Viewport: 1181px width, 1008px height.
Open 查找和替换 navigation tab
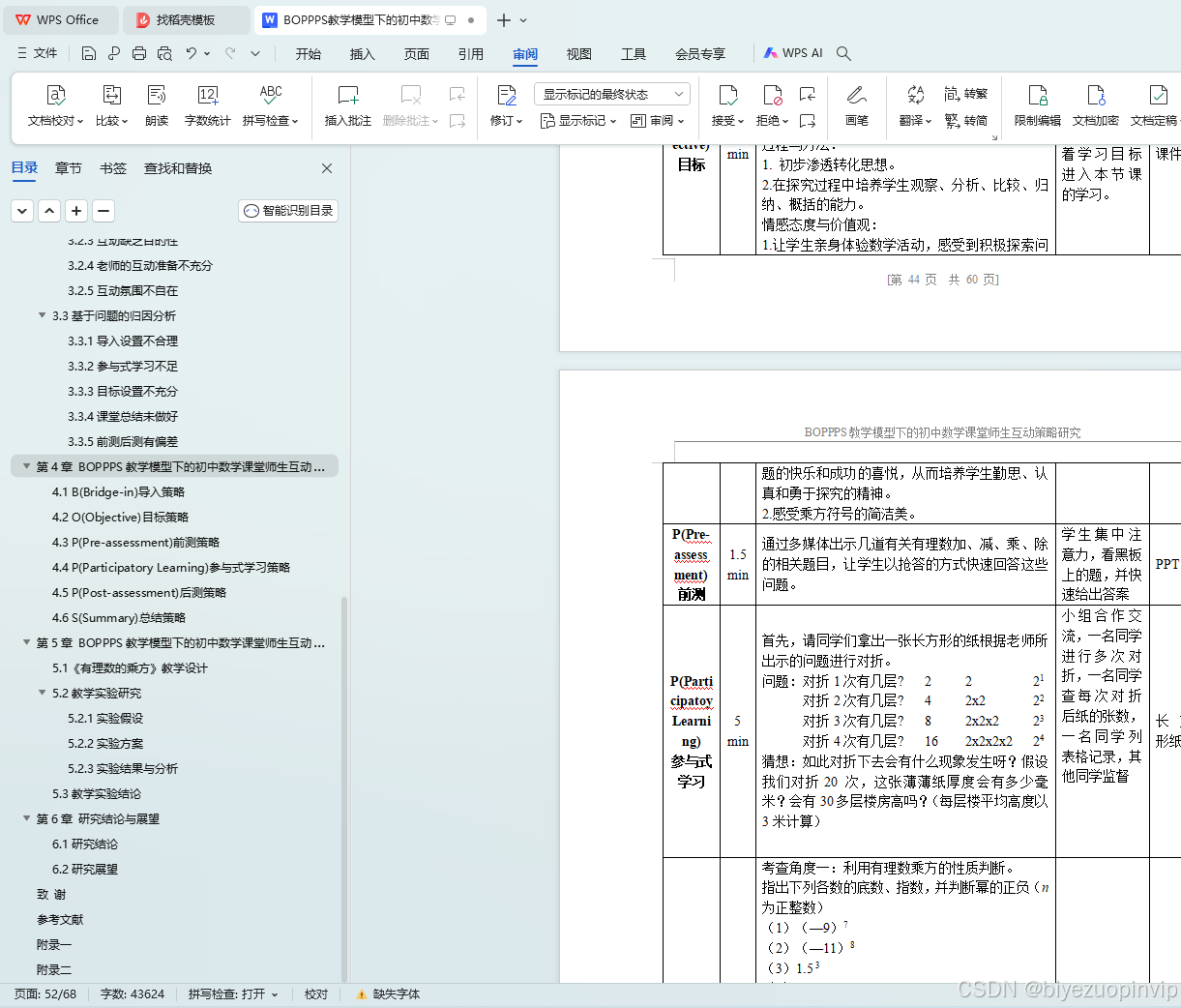[x=178, y=168]
